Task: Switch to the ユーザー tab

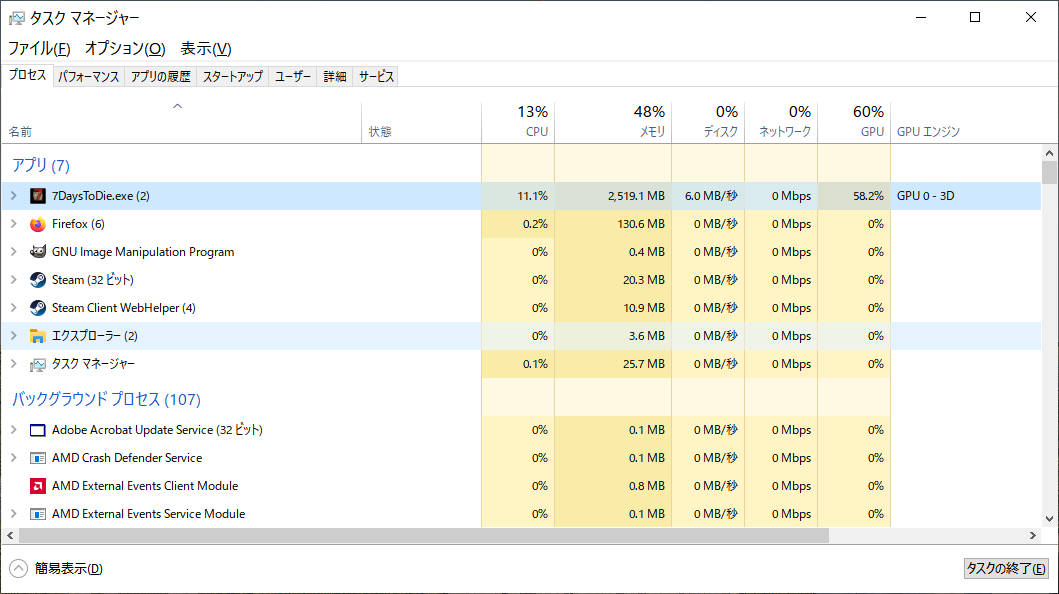Action: (292, 76)
